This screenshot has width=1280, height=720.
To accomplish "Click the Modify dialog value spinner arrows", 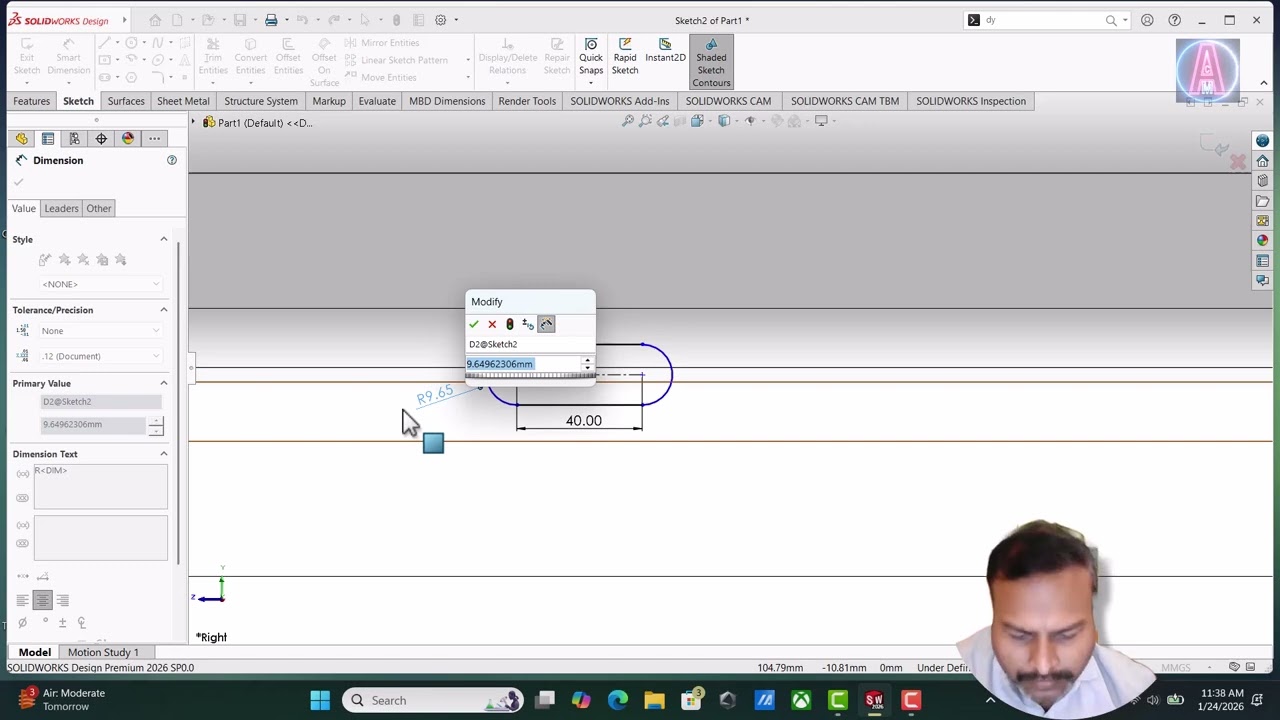I will point(588,364).
